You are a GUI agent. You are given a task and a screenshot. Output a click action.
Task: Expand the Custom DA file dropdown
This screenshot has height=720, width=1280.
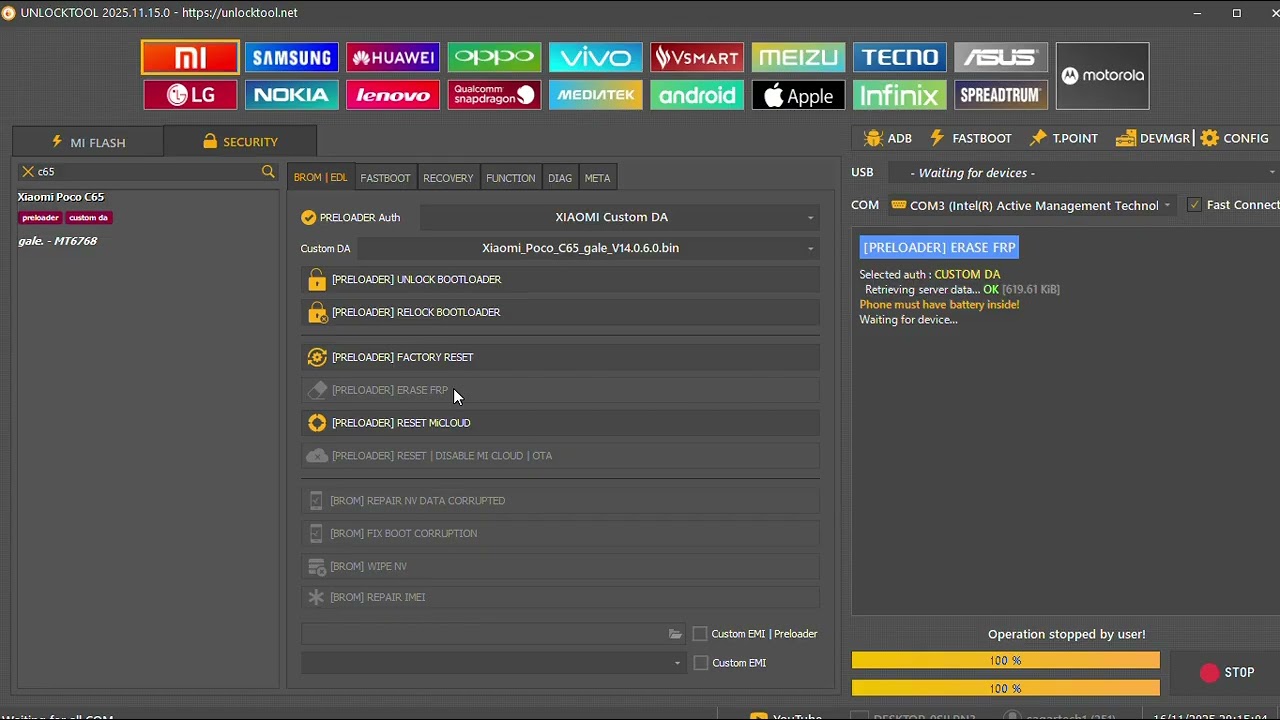coord(588,248)
